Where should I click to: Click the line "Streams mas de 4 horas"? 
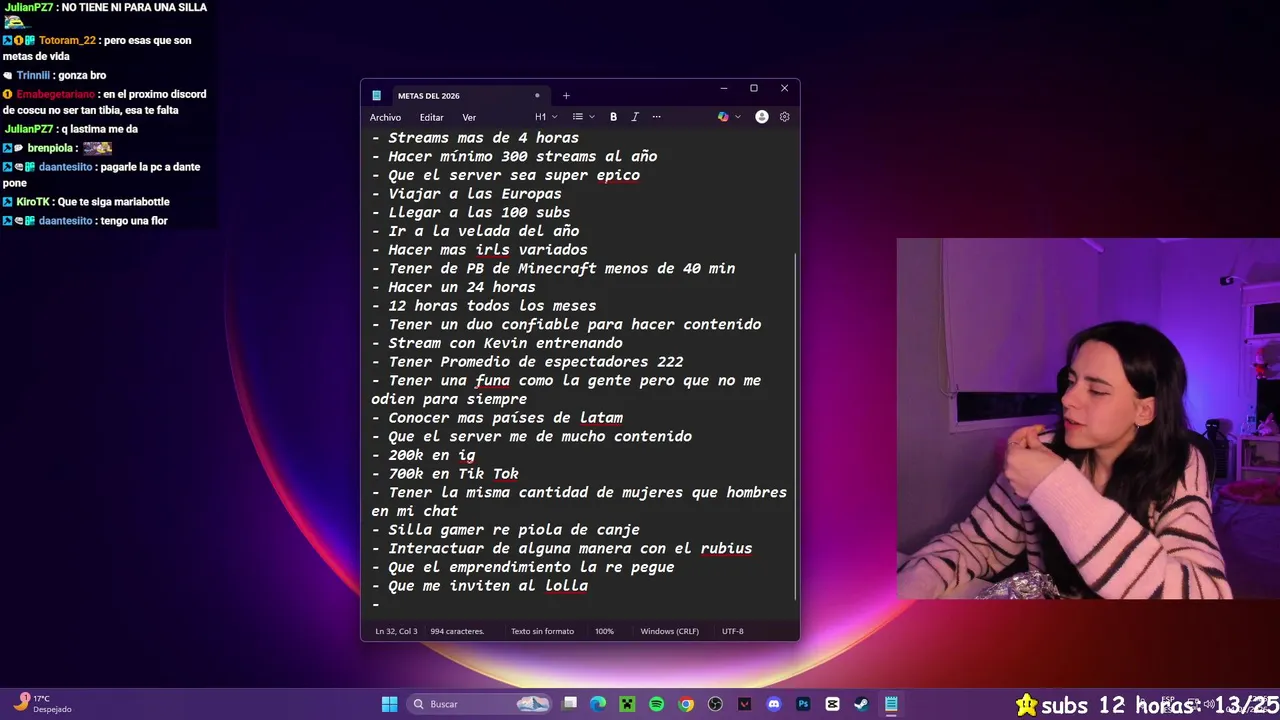[x=474, y=138]
